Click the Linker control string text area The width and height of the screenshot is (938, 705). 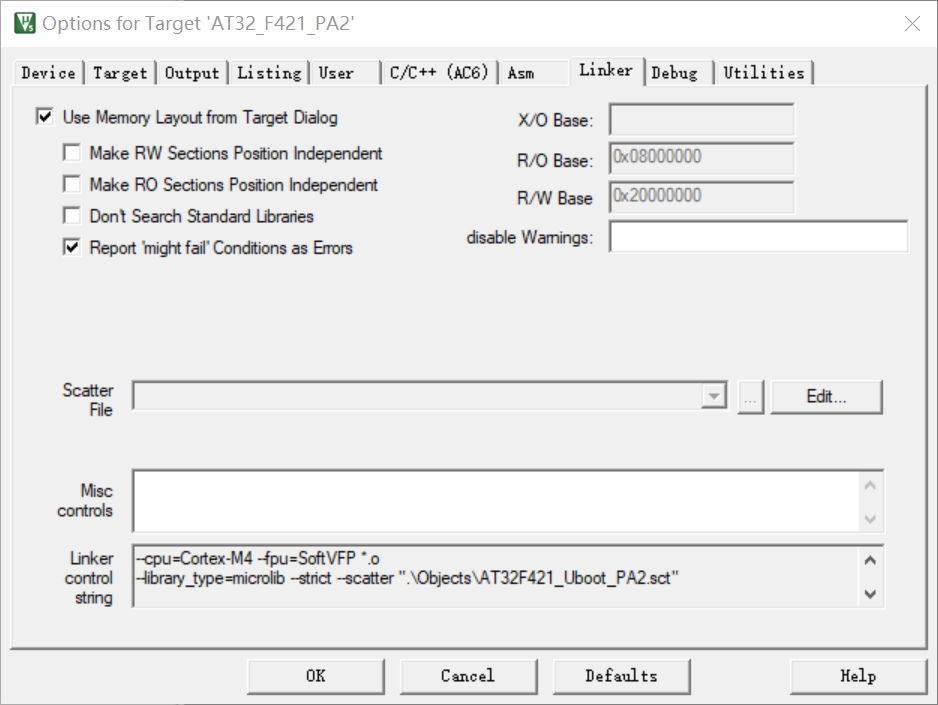tap(497, 576)
